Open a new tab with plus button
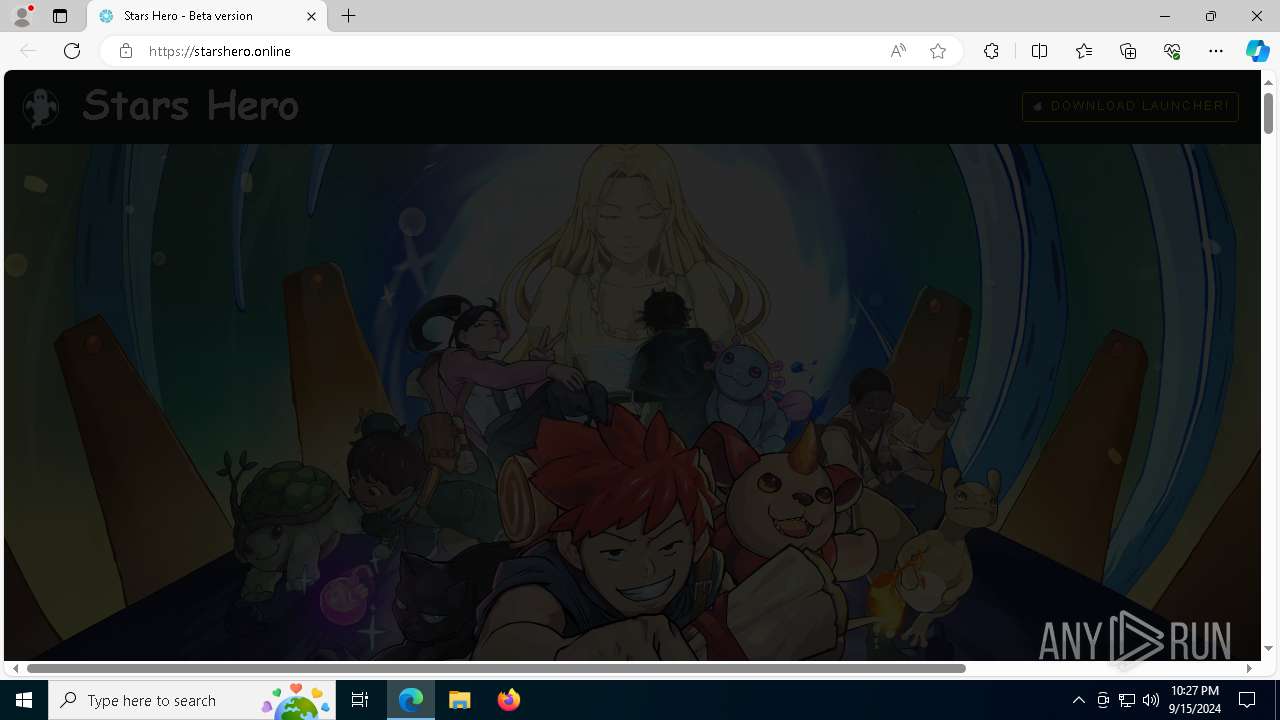This screenshot has width=1280, height=720. [349, 16]
